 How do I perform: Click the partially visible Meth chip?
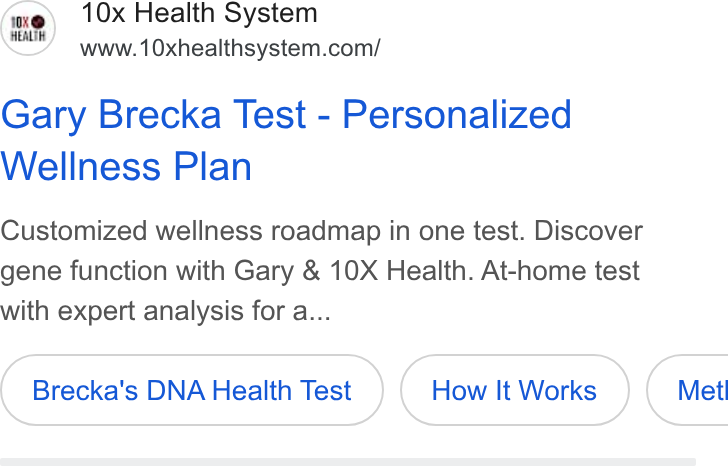pos(688,390)
